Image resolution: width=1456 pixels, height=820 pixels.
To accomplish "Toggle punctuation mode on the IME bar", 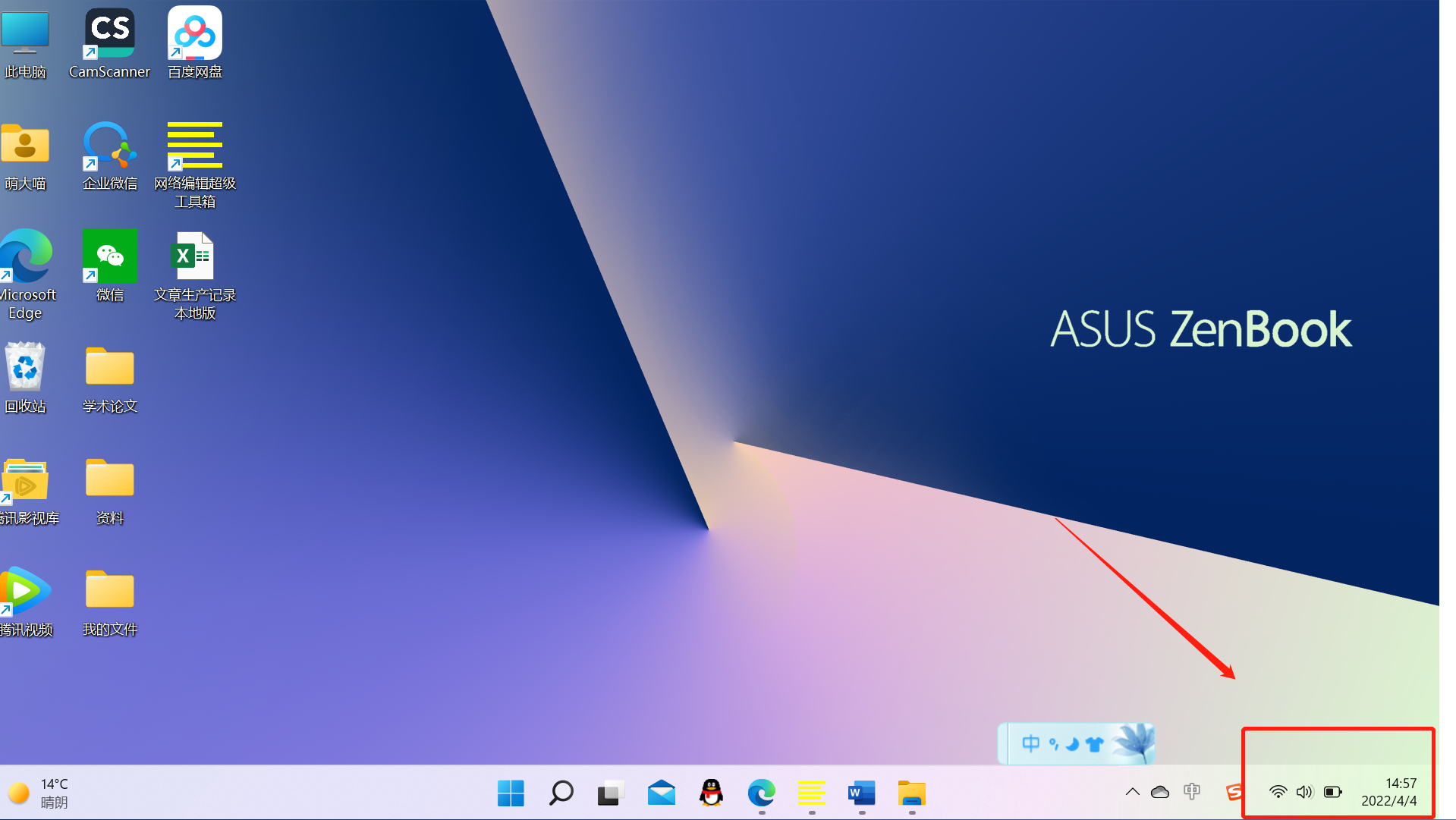I will (1053, 743).
